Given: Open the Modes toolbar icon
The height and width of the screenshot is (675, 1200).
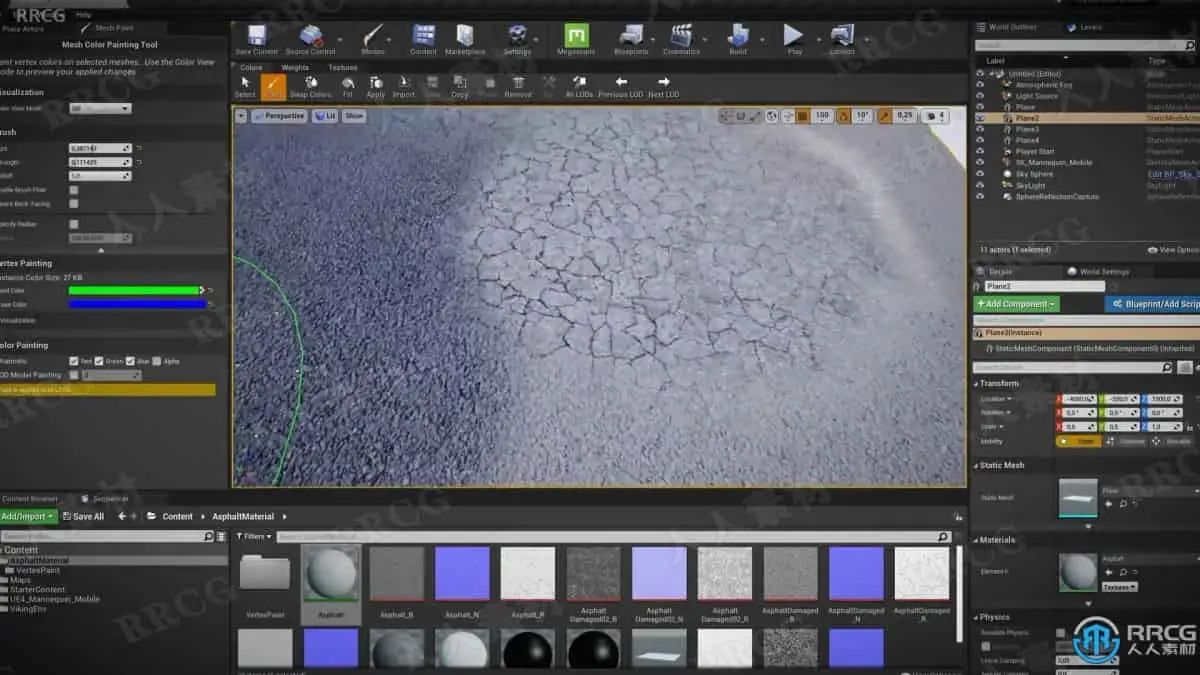Looking at the screenshot, I should tap(373, 39).
